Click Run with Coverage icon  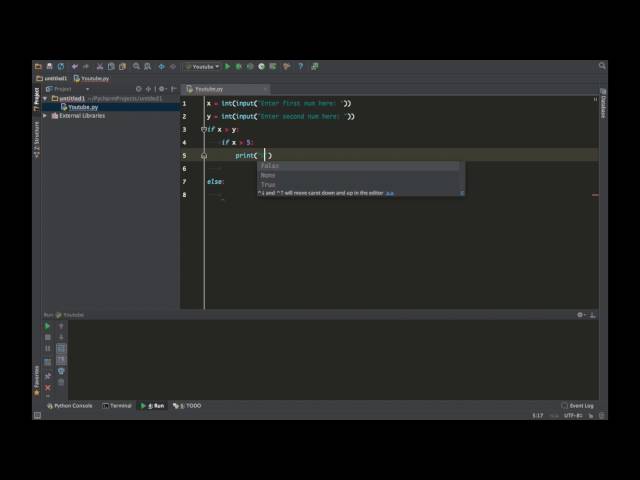pos(250,66)
